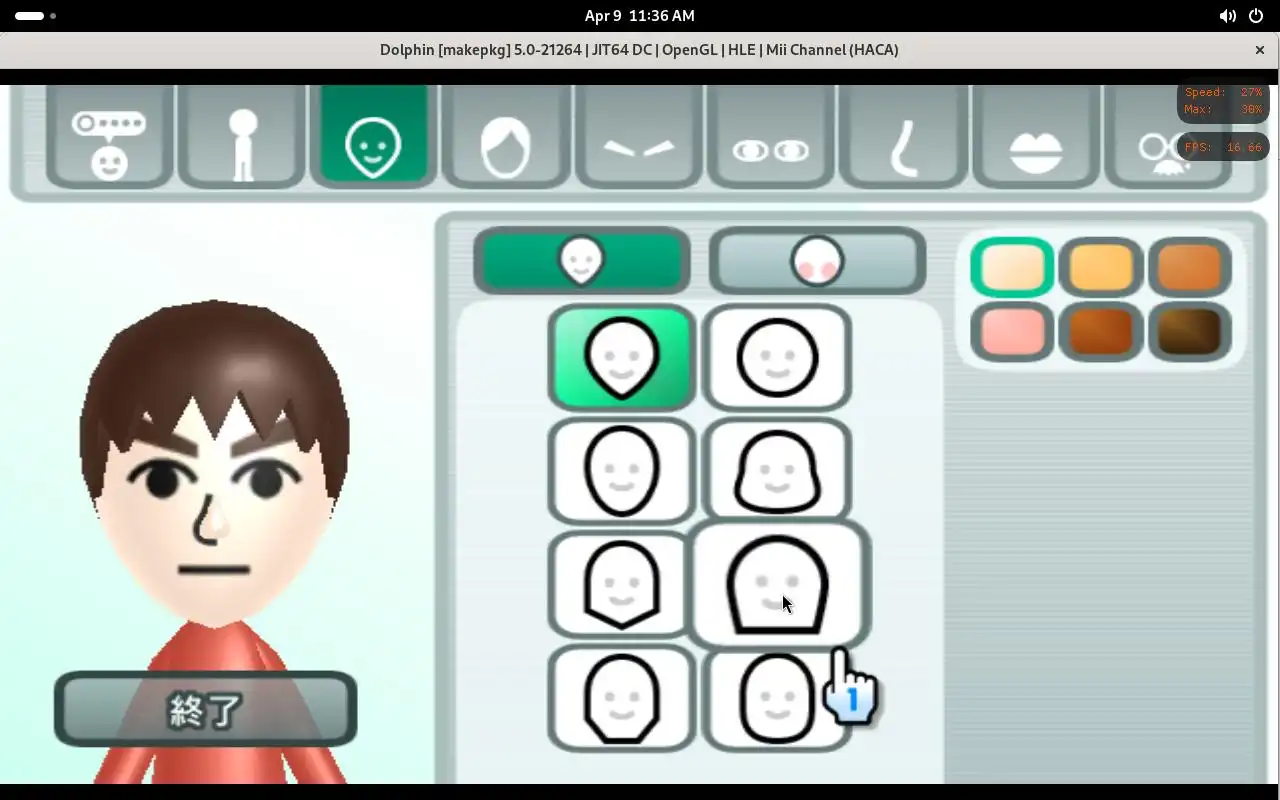Choose the pointed chin face shape

pyautogui.click(x=621, y=358)
